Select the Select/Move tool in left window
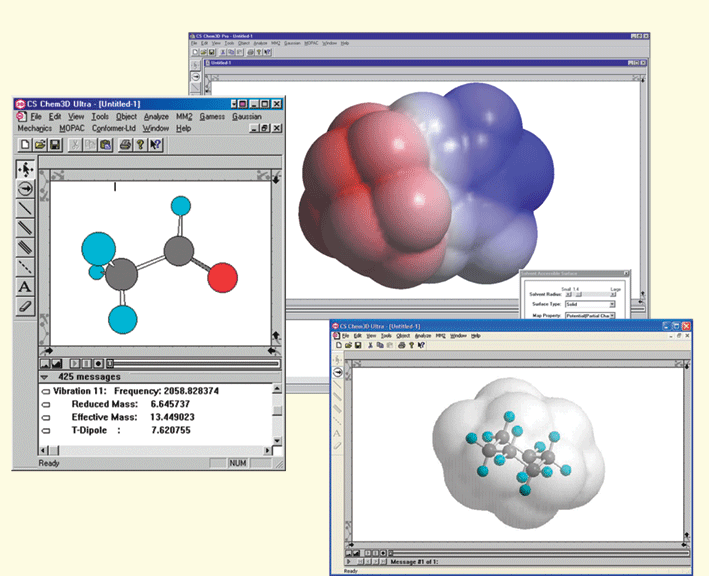 tap(25, 169)
